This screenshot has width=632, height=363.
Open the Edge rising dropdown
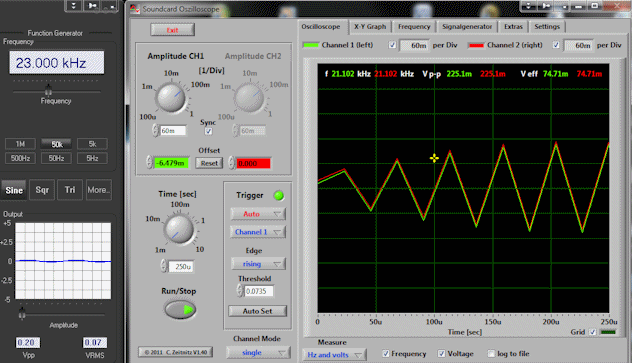pyautogui.click(x=258, y=264)
